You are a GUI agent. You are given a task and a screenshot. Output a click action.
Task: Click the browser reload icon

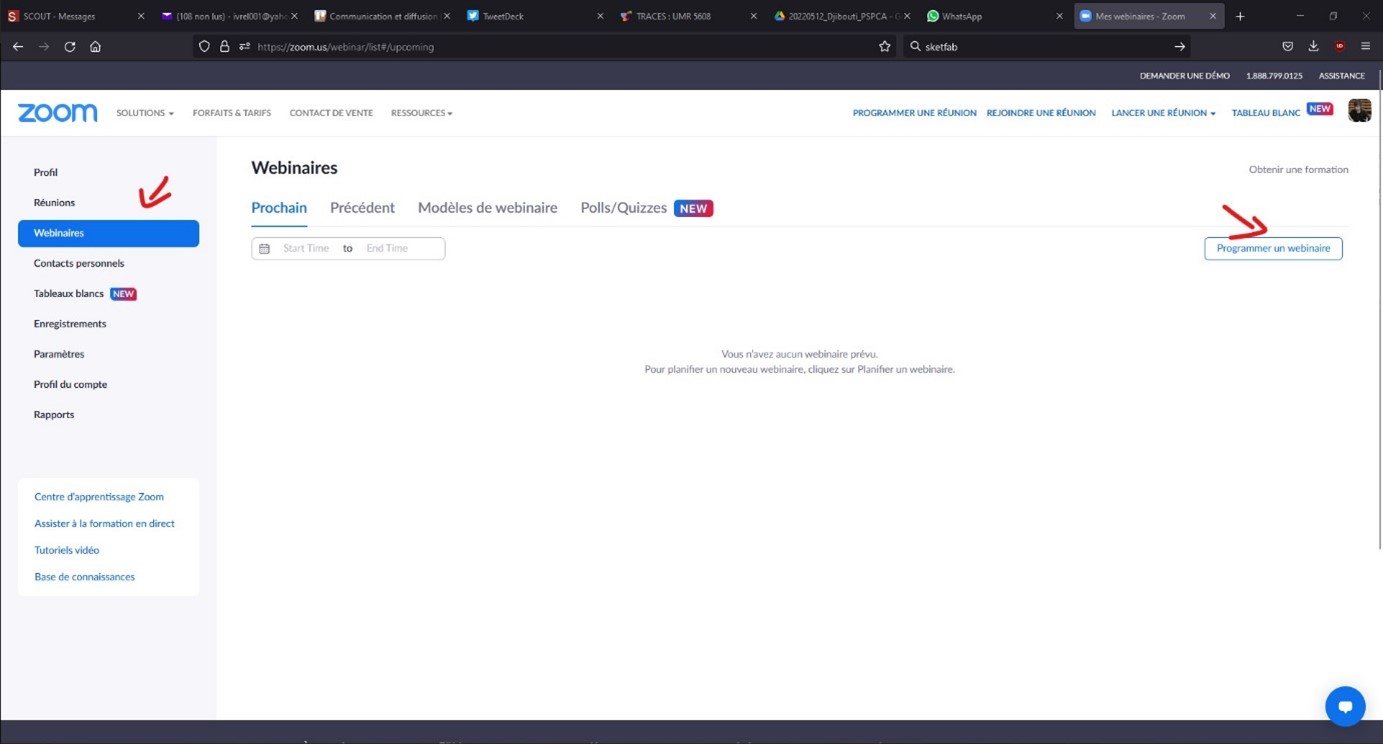coord(70,47)
